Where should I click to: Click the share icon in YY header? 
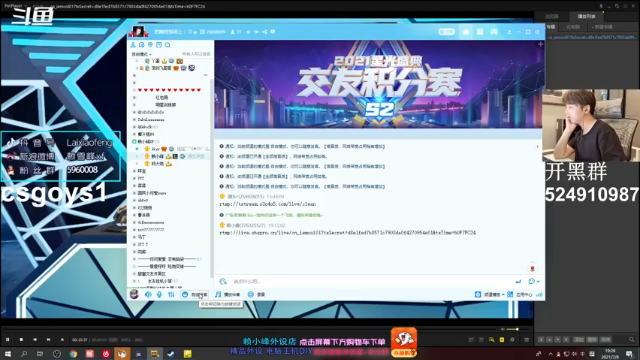pos(264,32)
